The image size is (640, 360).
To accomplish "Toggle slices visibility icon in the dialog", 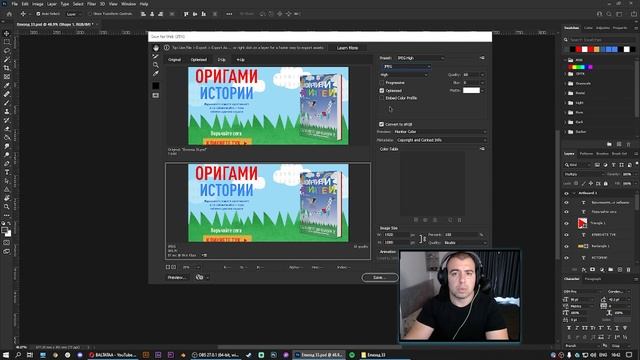I will click(x=156, y=96).
